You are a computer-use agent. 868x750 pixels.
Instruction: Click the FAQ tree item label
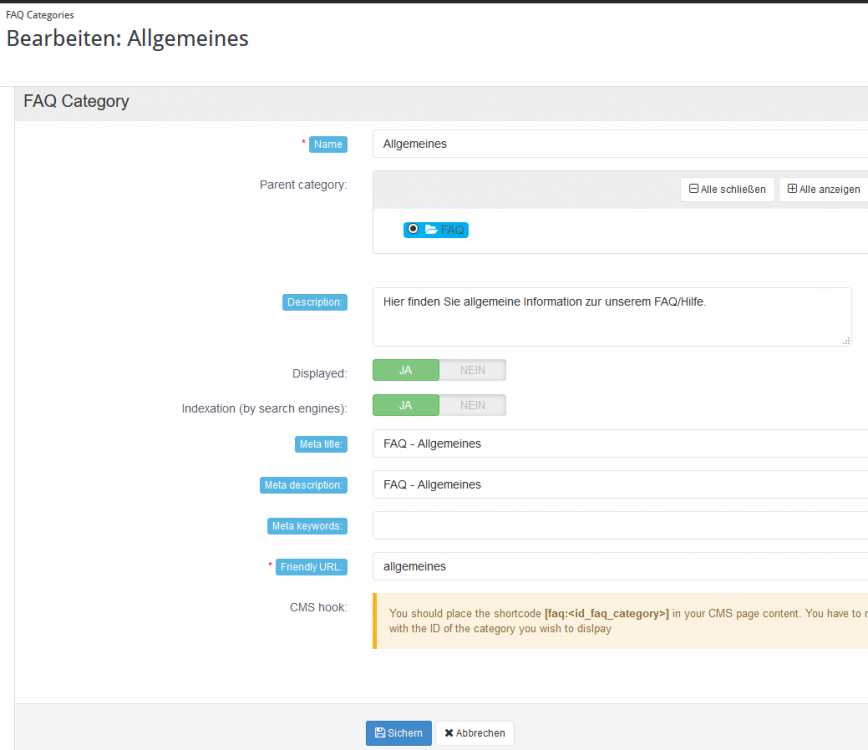[453, 229]
